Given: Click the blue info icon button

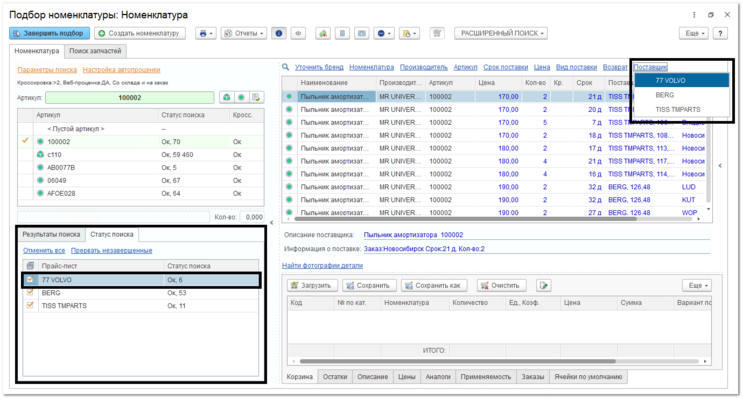Looking at the screenshot, I should 279,33.
